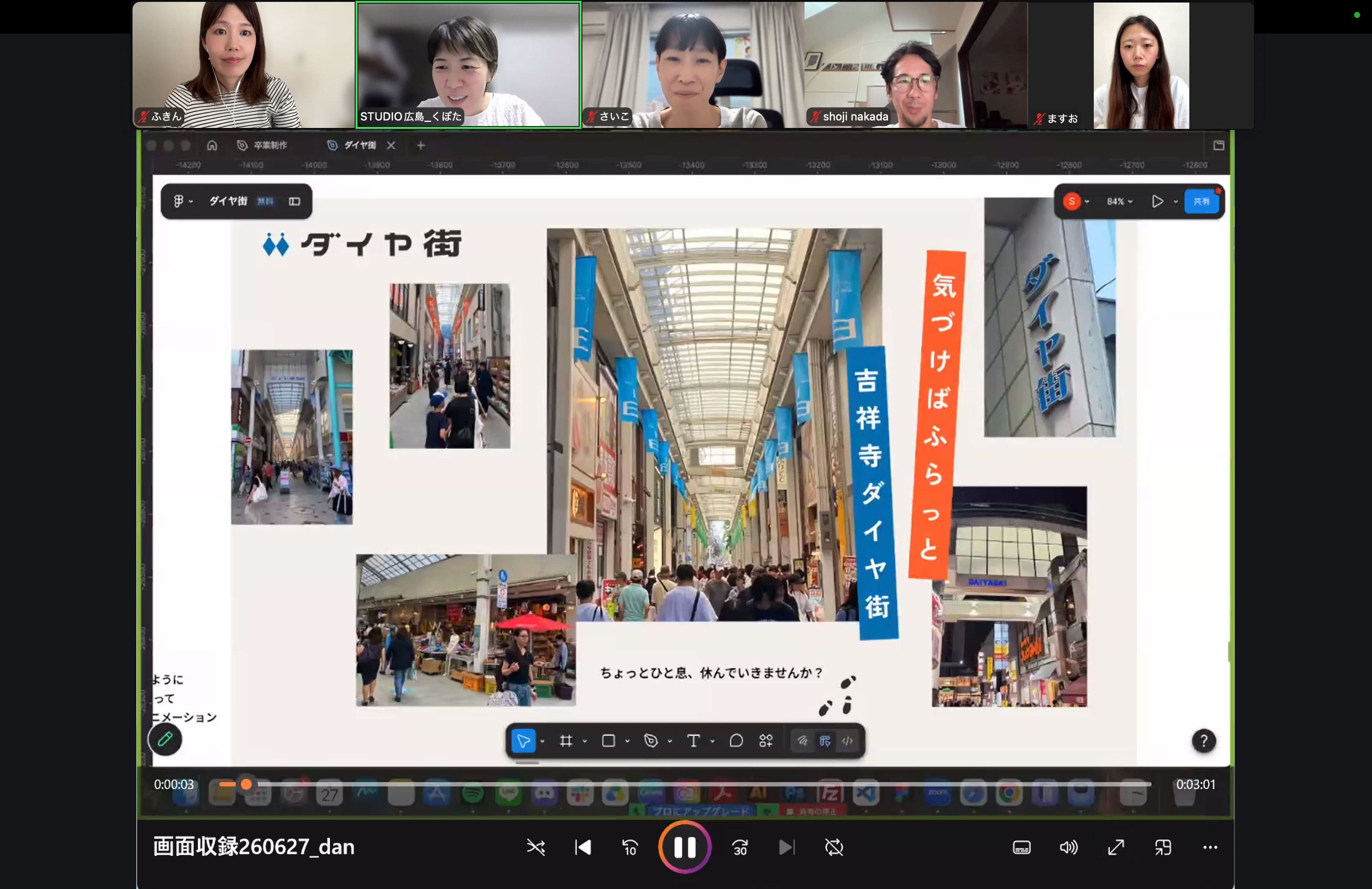Open volume control
1372x889 pixels.
coord(1068,847)
